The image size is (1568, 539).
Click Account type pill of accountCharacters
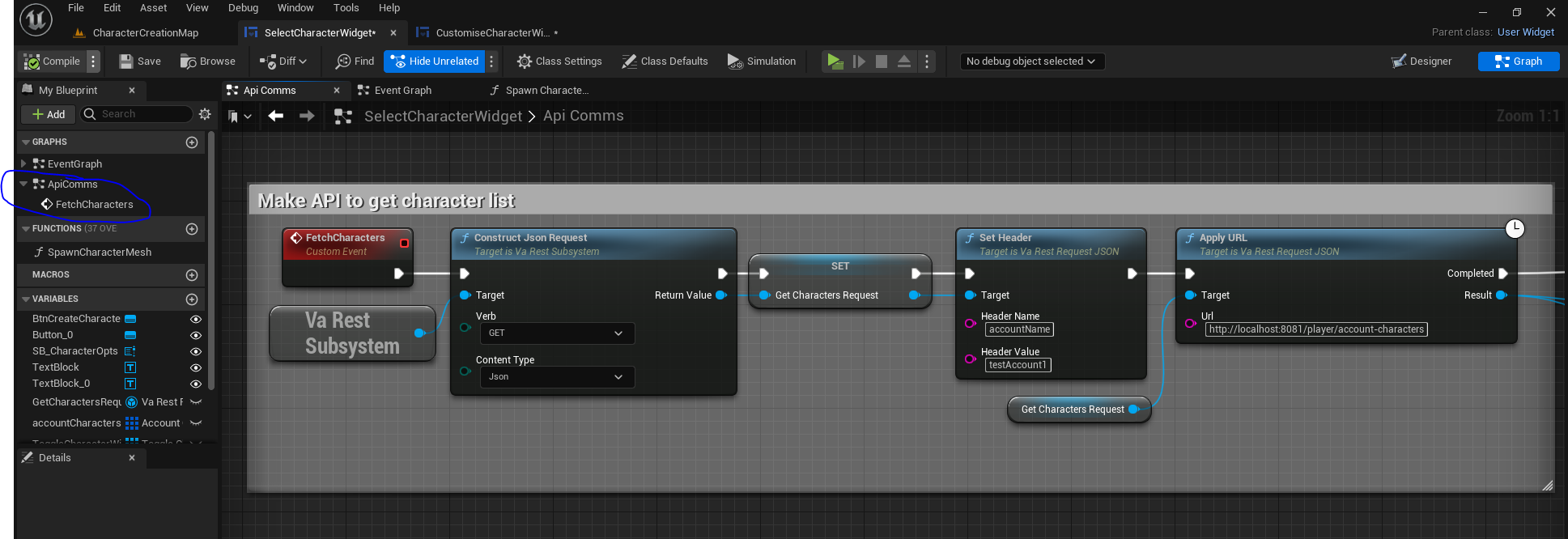(x=155, y=423)
